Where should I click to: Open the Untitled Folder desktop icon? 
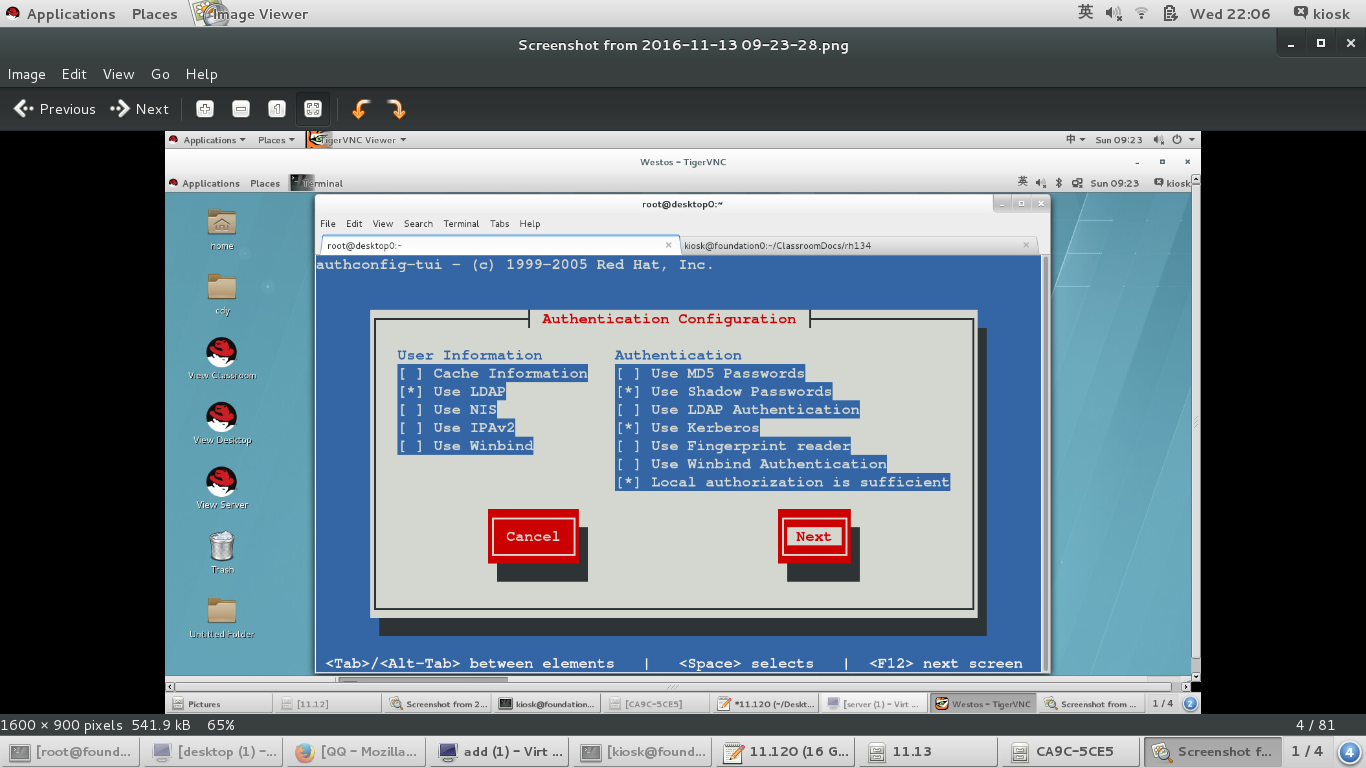tap(222, 618)
